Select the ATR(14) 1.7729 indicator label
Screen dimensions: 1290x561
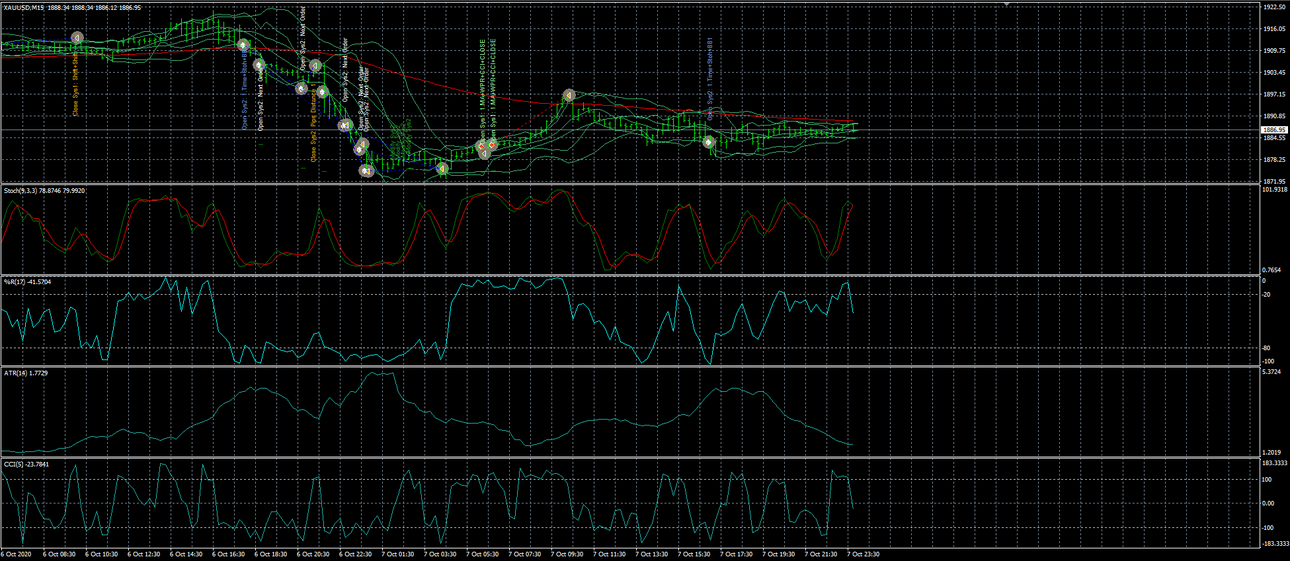pyautogui.click(x=25, y=372)
